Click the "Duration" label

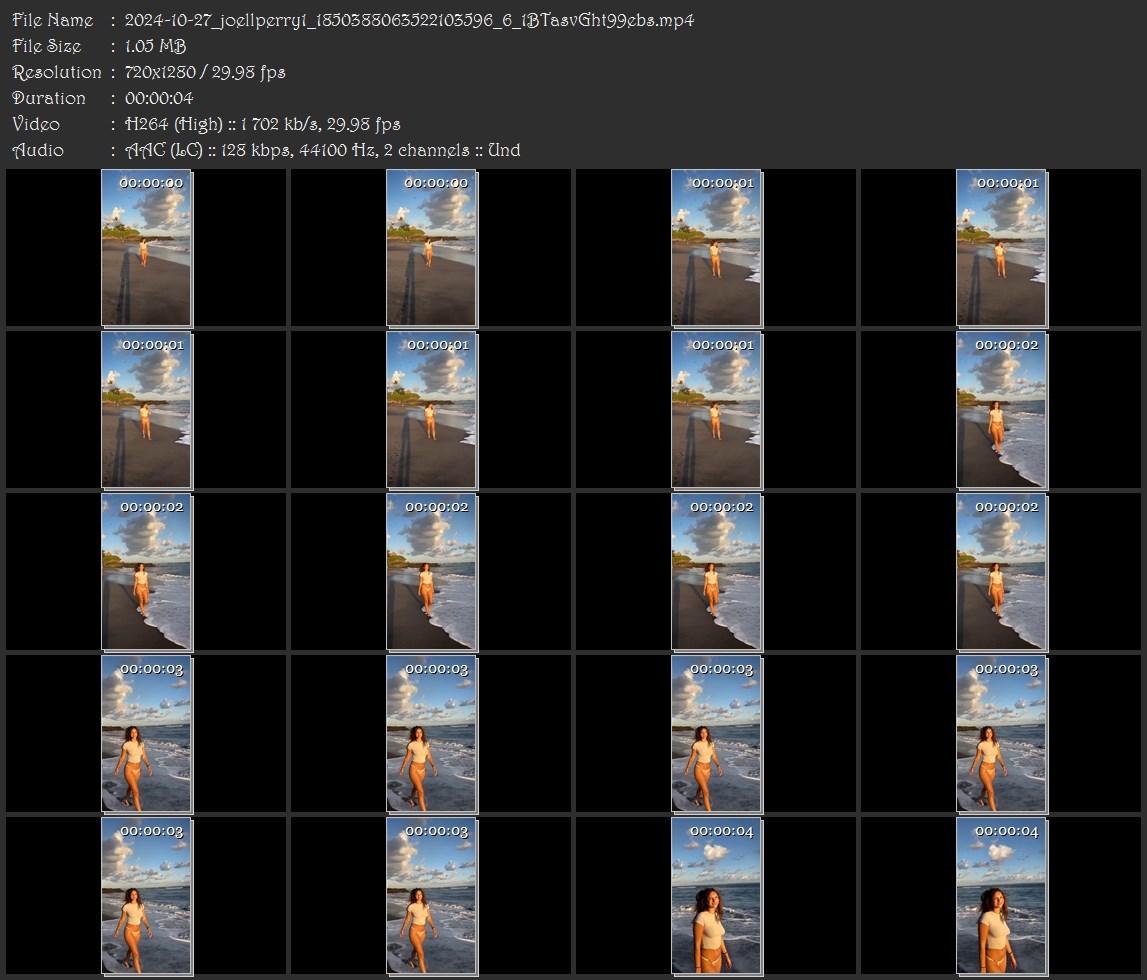pyautogui.click(x=48, y=98)
